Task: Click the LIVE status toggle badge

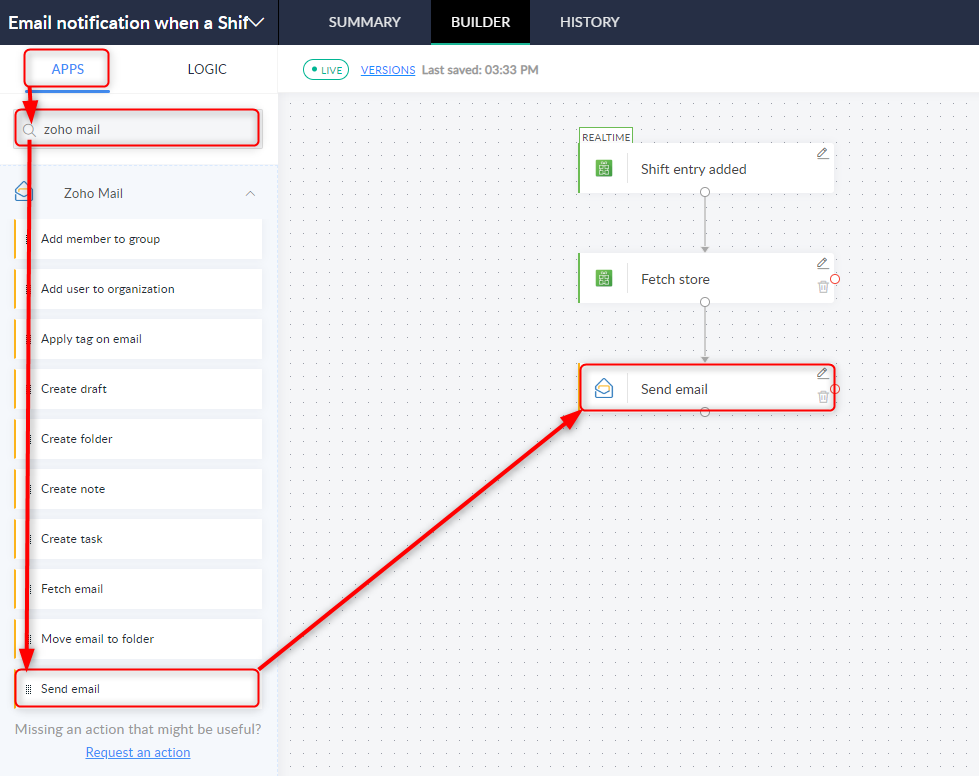Action: [326, 70]
